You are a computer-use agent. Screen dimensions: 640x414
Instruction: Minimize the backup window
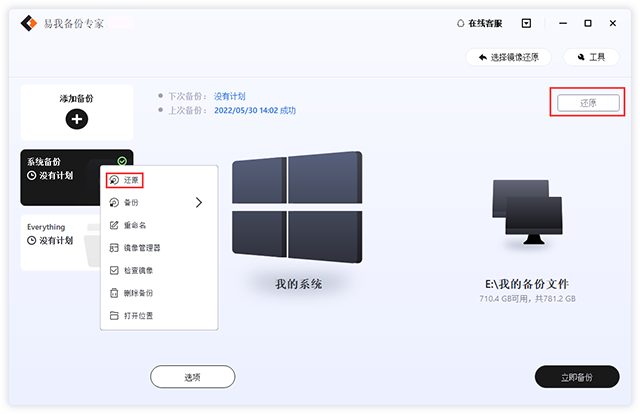point(563,23)
